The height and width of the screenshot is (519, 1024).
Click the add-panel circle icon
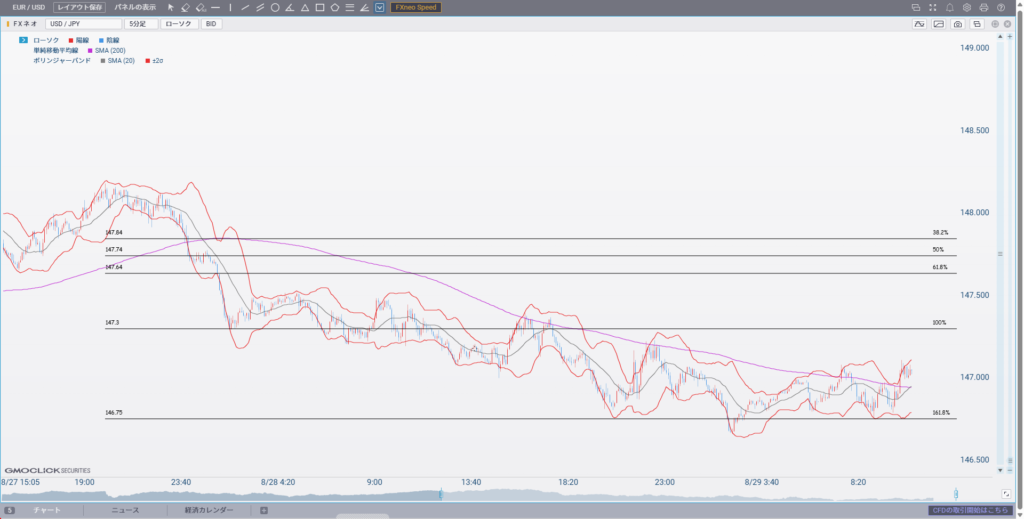tap(995, 24)
